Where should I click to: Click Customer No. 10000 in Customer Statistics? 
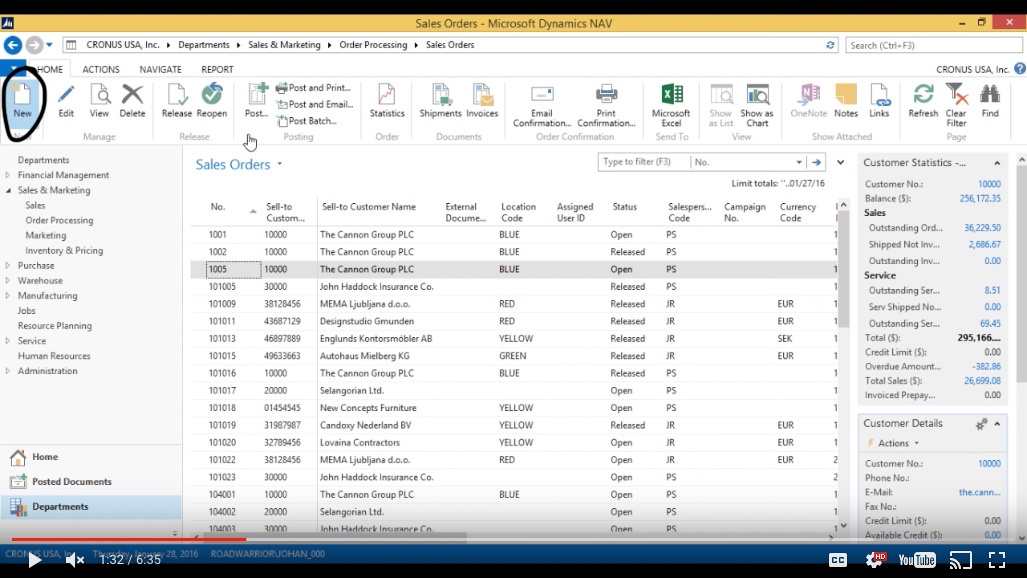click(989, 184)
